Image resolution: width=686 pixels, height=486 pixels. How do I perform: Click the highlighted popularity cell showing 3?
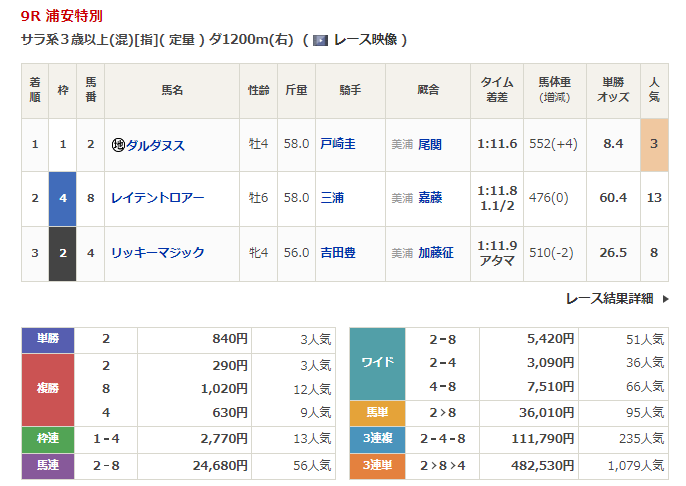coord(654,144)
